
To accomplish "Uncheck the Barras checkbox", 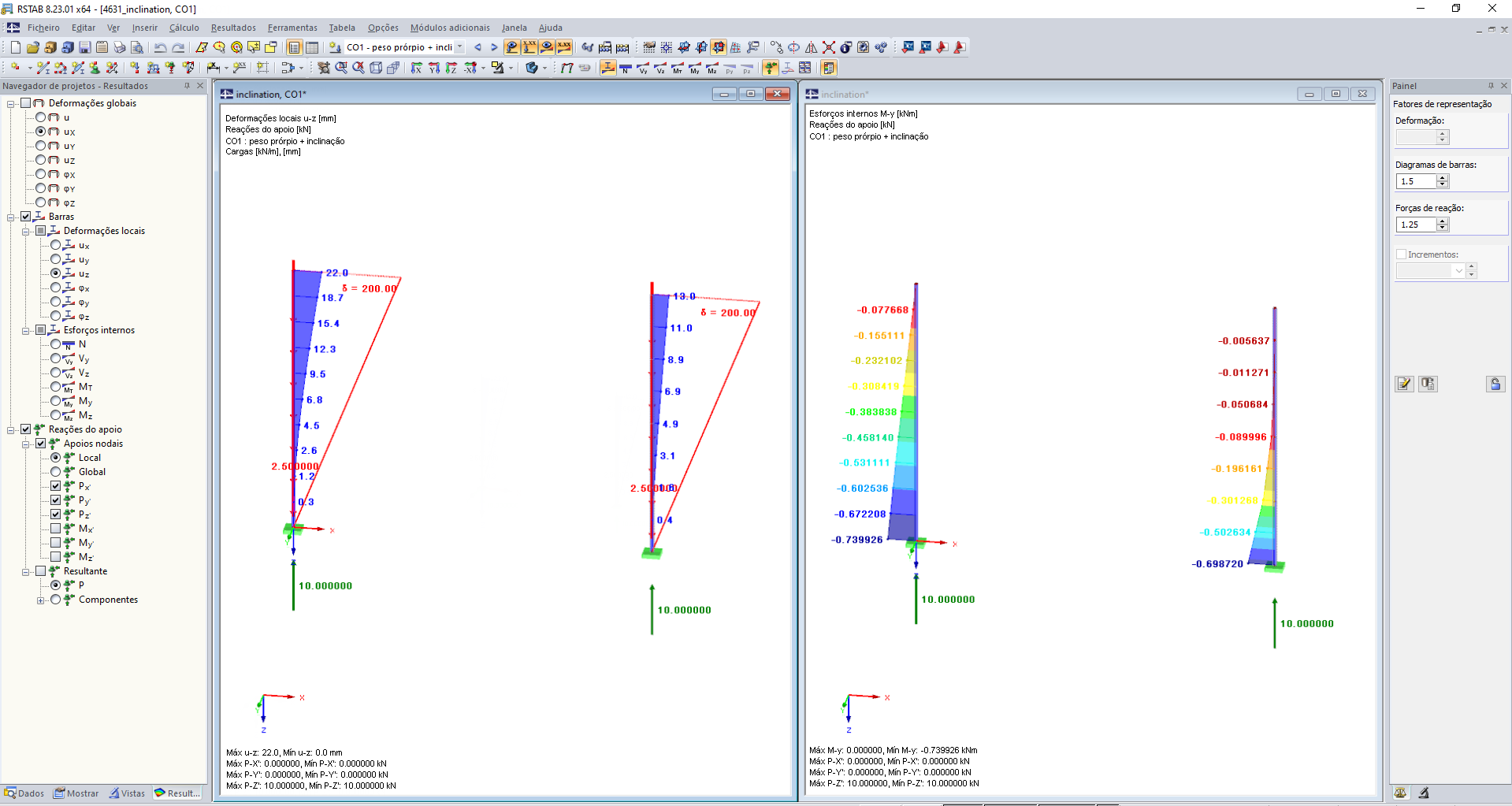I will coord(26,217).
